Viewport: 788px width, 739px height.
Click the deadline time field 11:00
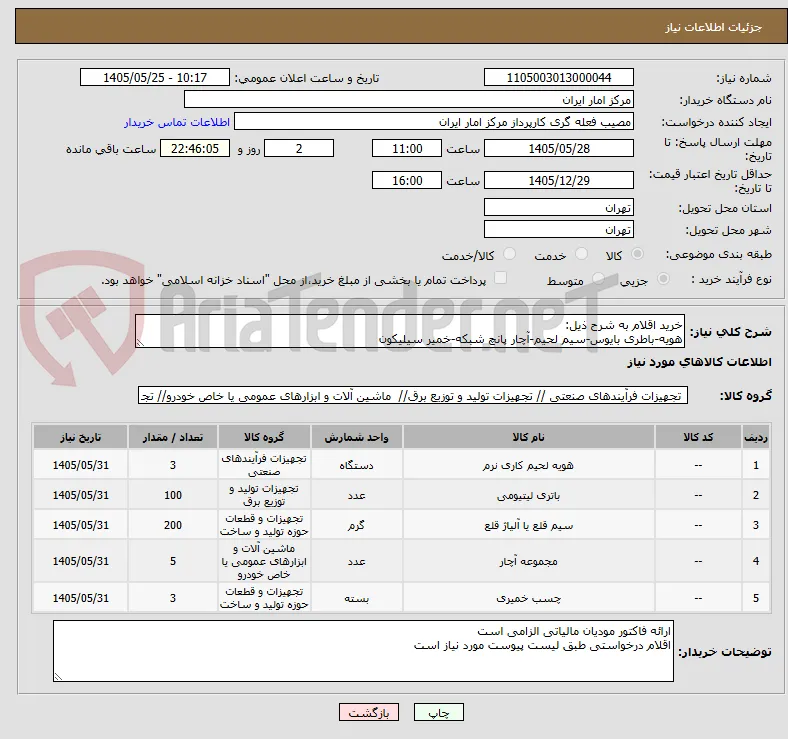click(407, 148)
